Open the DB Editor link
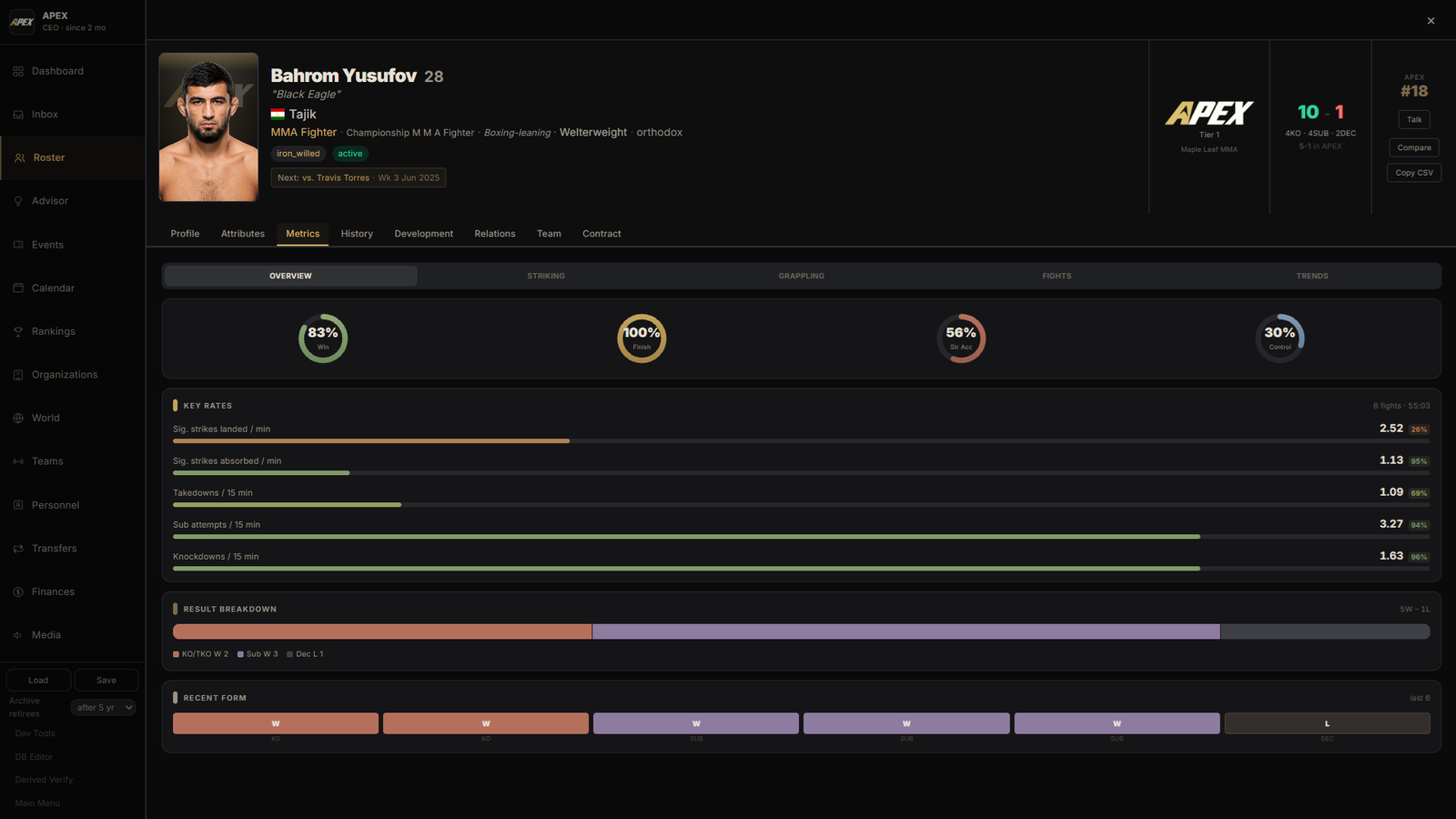The height and width of the screenshot is (819, 1456). [x=34, y=757]
